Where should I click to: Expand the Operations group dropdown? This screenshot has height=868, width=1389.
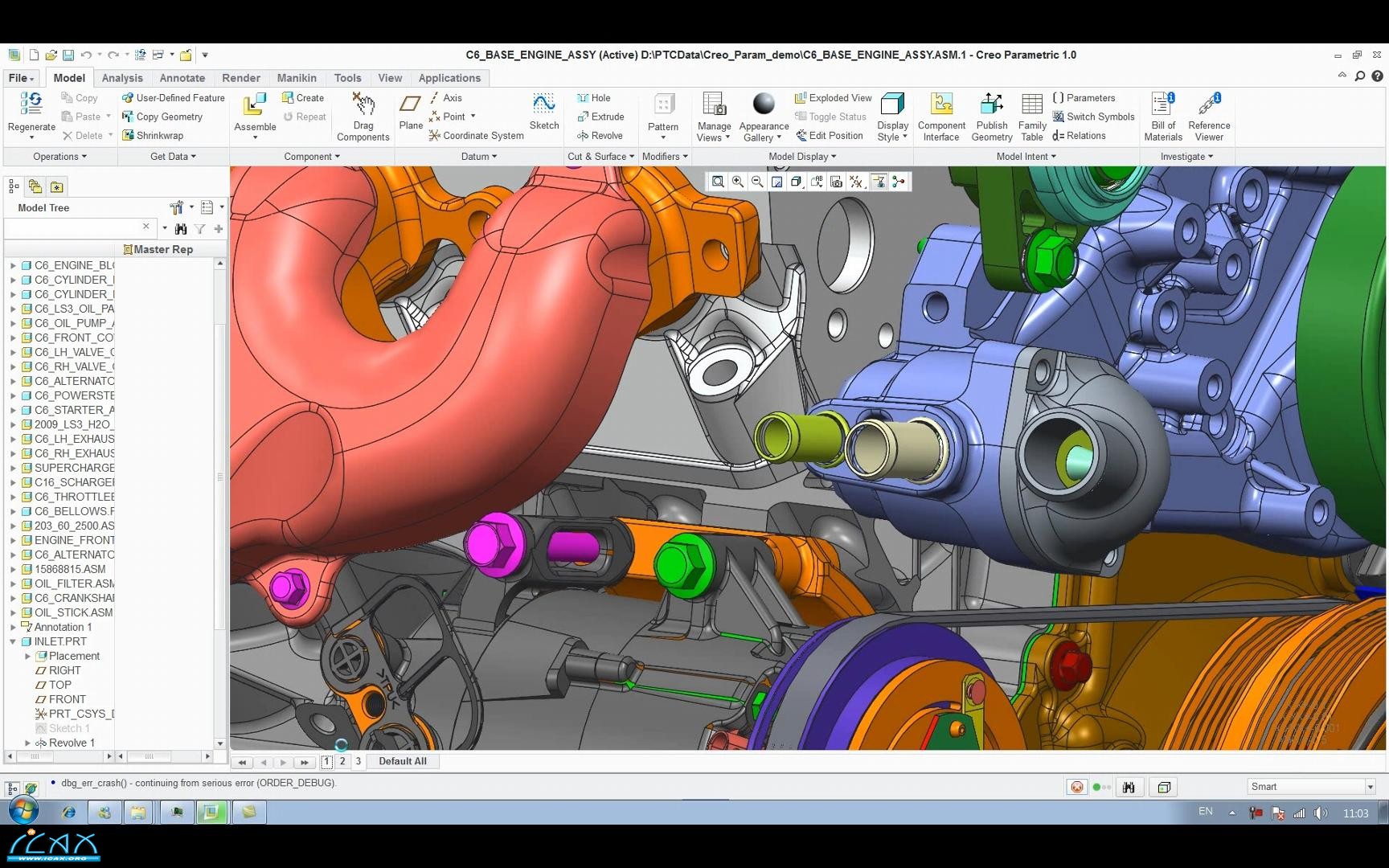click(59, 157)
